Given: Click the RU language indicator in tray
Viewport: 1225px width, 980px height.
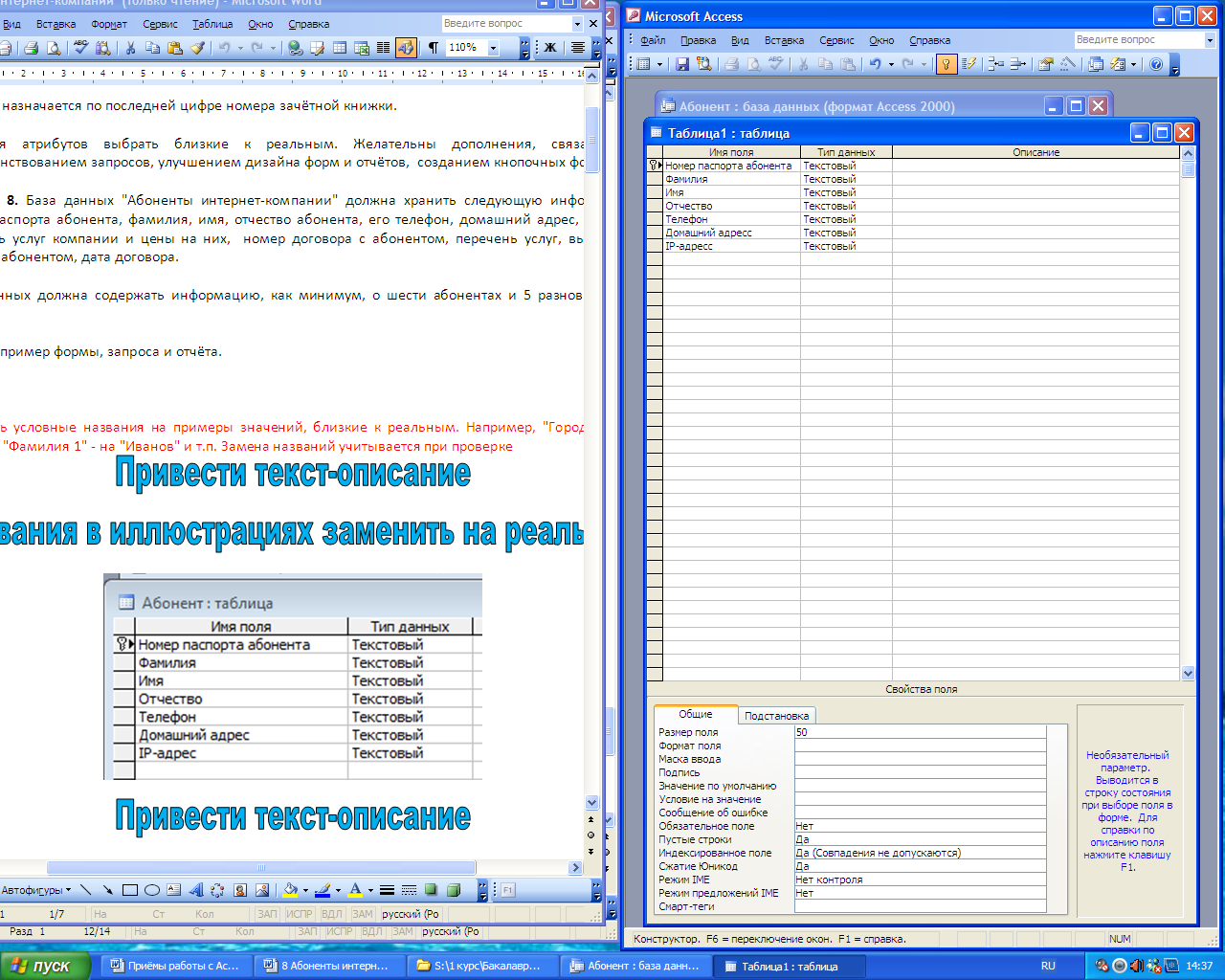Looking at the screenshot, I should pos(1048,966).
